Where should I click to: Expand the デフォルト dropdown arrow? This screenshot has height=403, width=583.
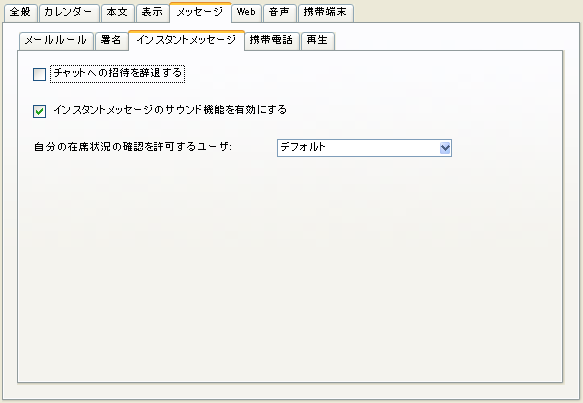[x=445, y=148]
